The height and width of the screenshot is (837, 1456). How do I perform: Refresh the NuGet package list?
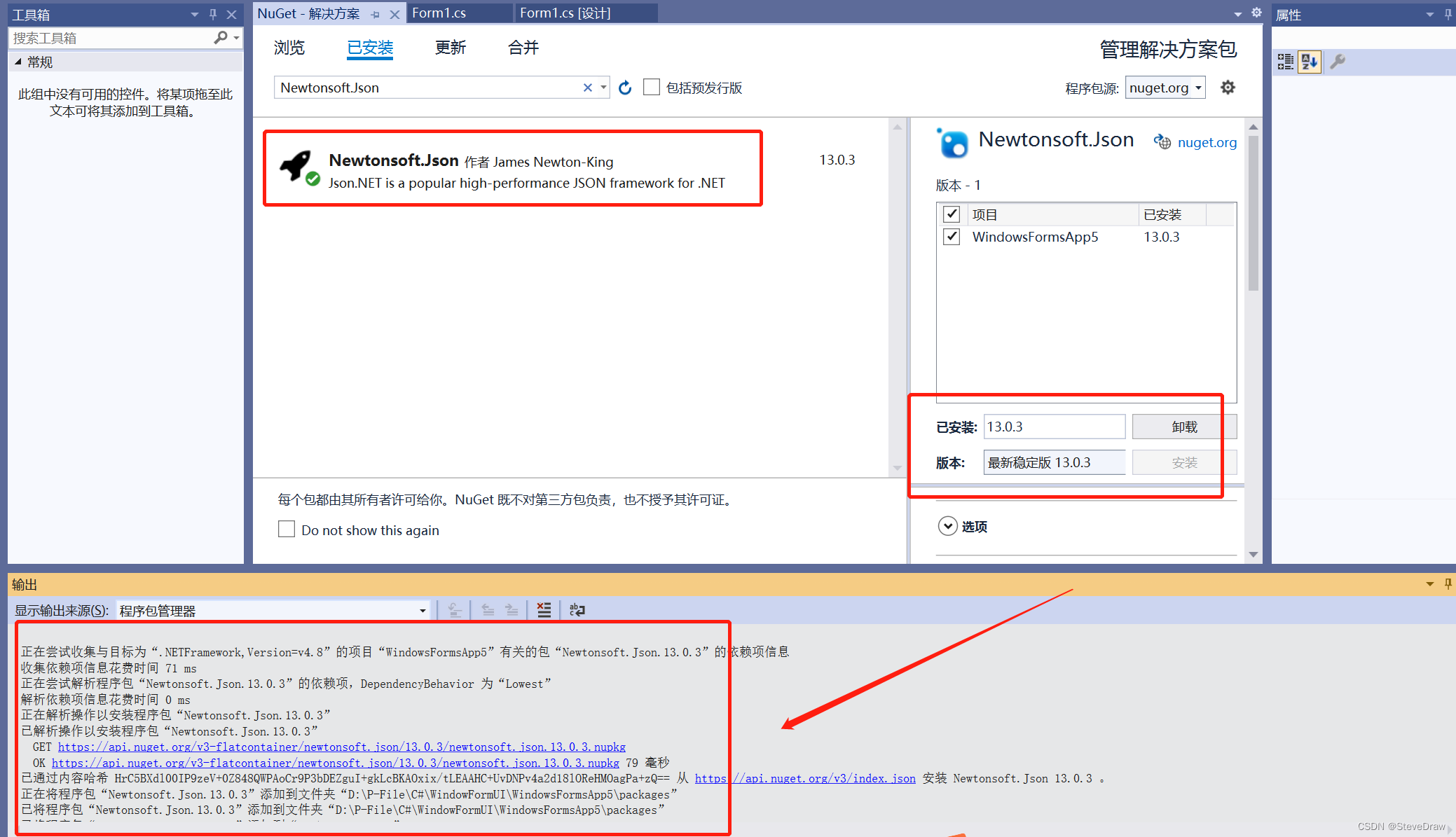click(x=625, y=88)
